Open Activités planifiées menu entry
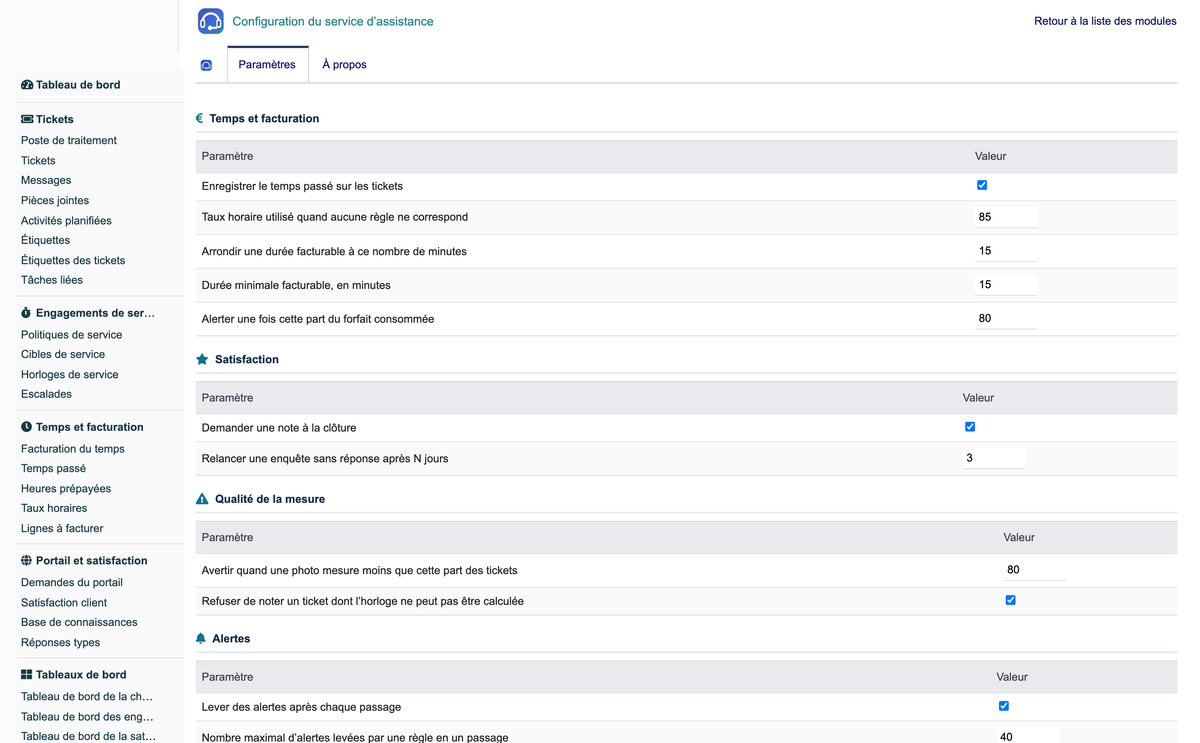The width and height of the screenshot is (1200, 743). tap(66, 221)
